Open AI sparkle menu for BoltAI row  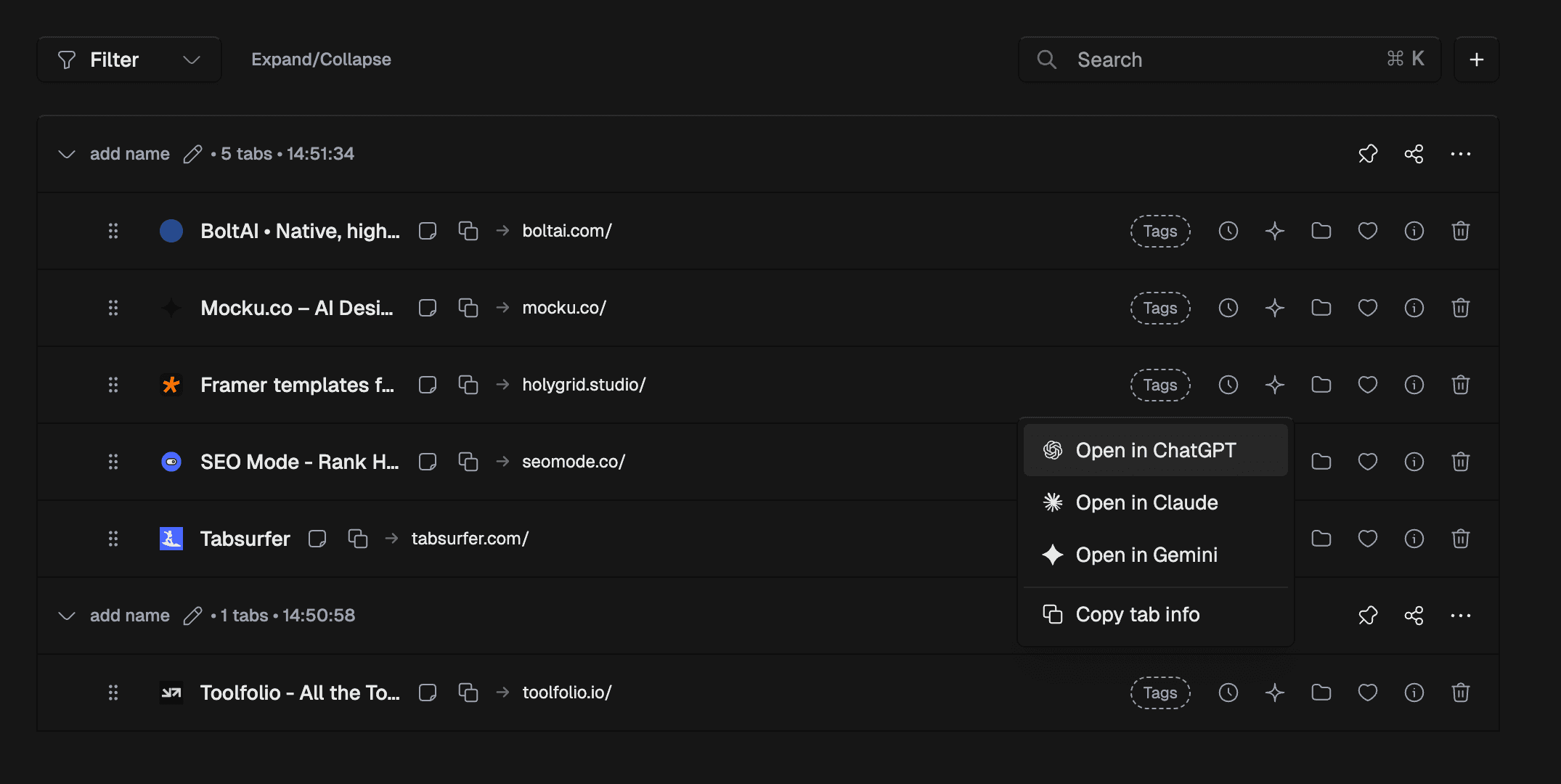(1275, 231)
